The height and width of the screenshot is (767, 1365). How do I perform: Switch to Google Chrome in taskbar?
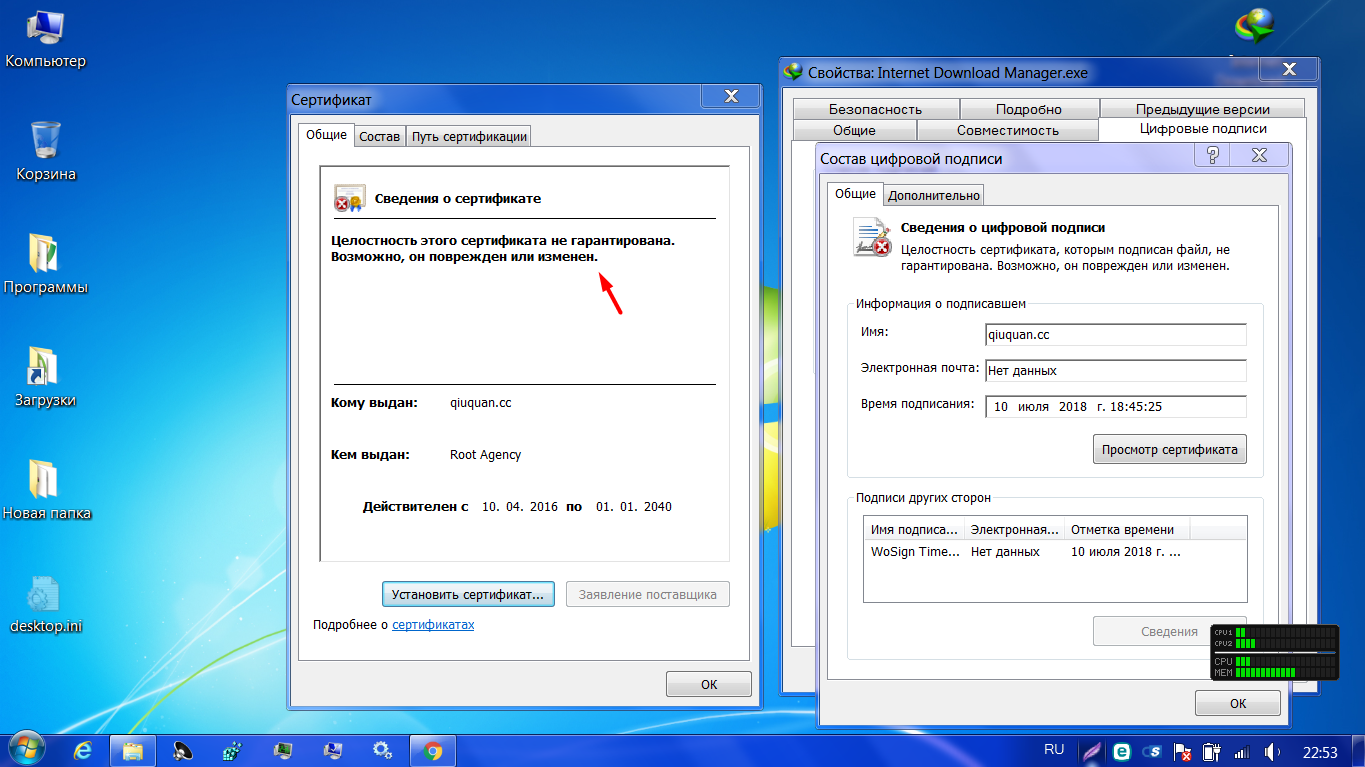tap(432, 749)
